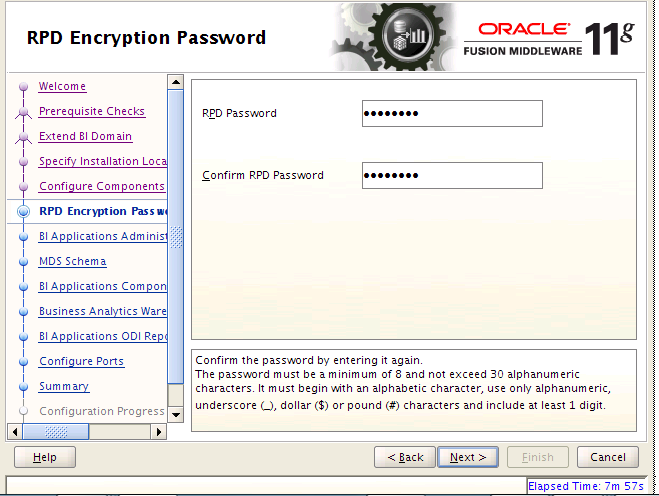The image size is (659, 496).
Task: Click the Extend BI Domain step node icon
Action: click(24, 137)
